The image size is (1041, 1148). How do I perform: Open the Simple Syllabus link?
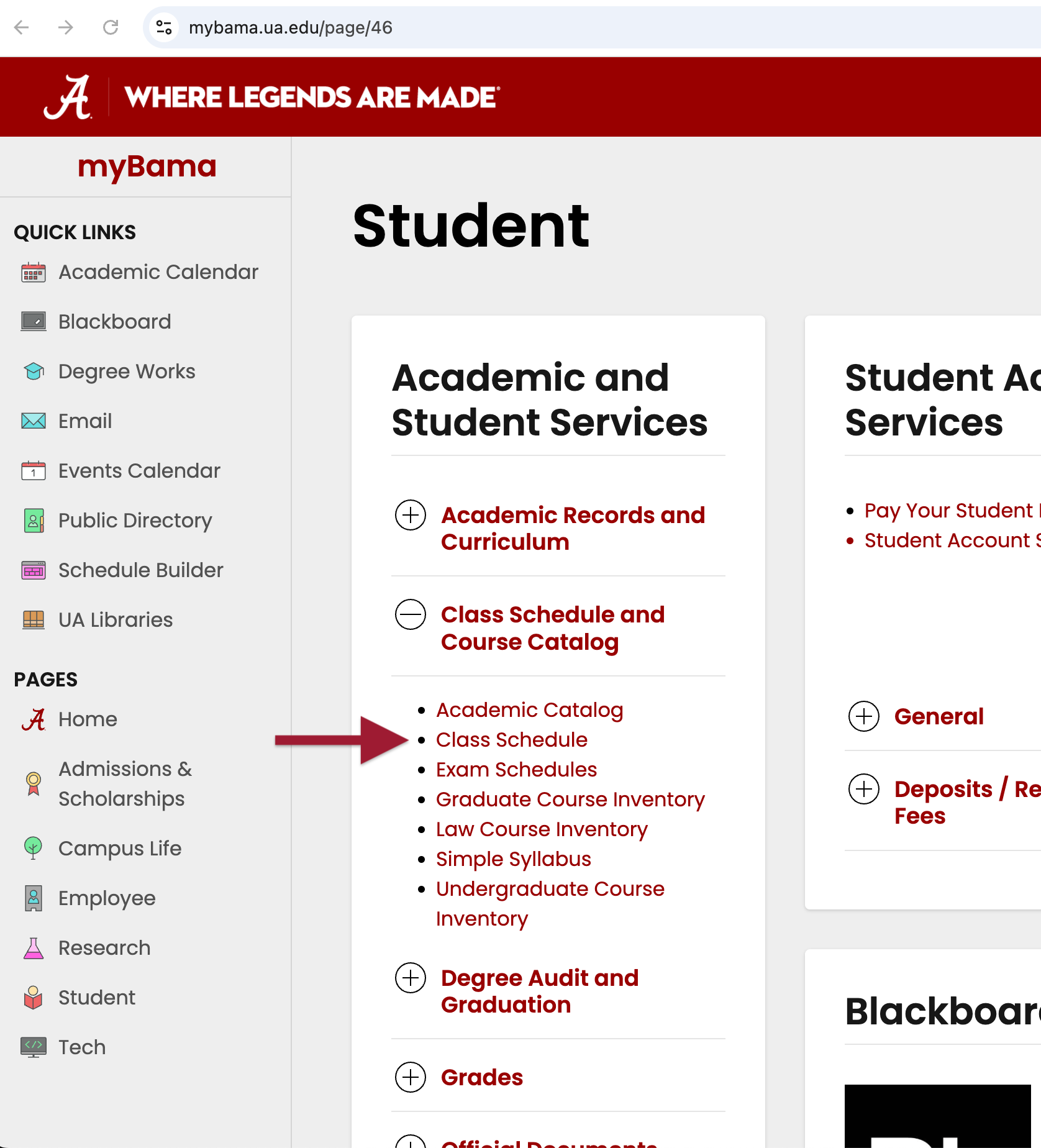pos(514,859)
